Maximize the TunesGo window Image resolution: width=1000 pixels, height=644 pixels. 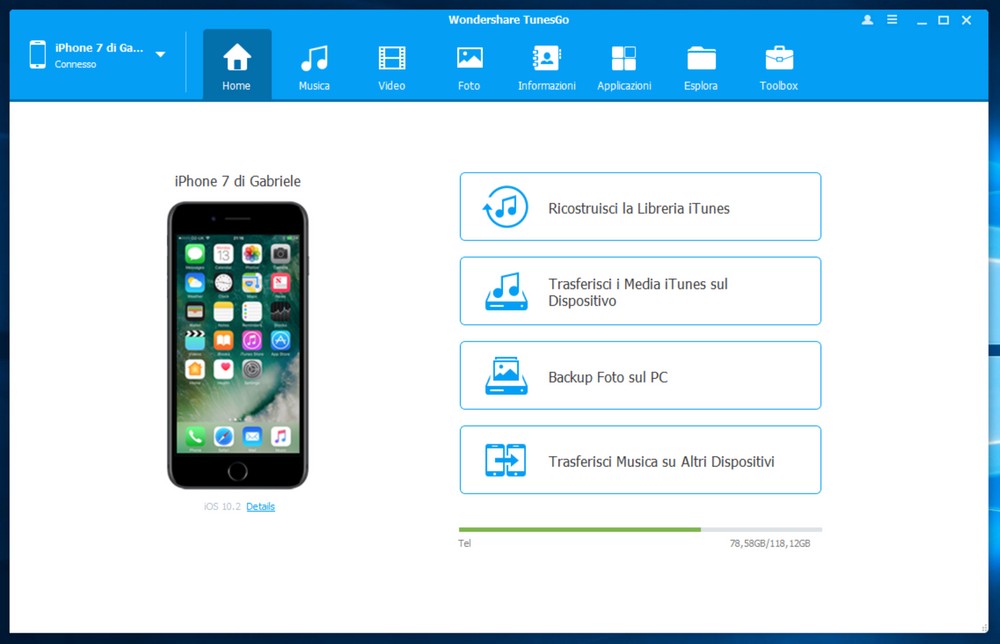tap(943, 20)
